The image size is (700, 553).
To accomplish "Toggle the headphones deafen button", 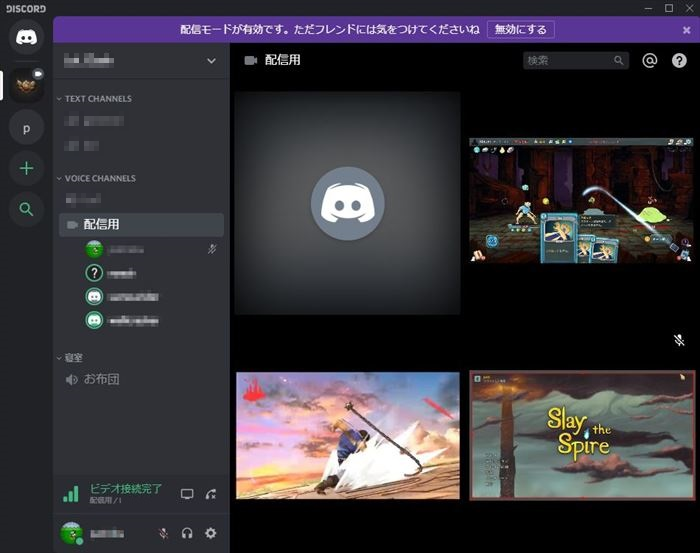I will [187, 533].
